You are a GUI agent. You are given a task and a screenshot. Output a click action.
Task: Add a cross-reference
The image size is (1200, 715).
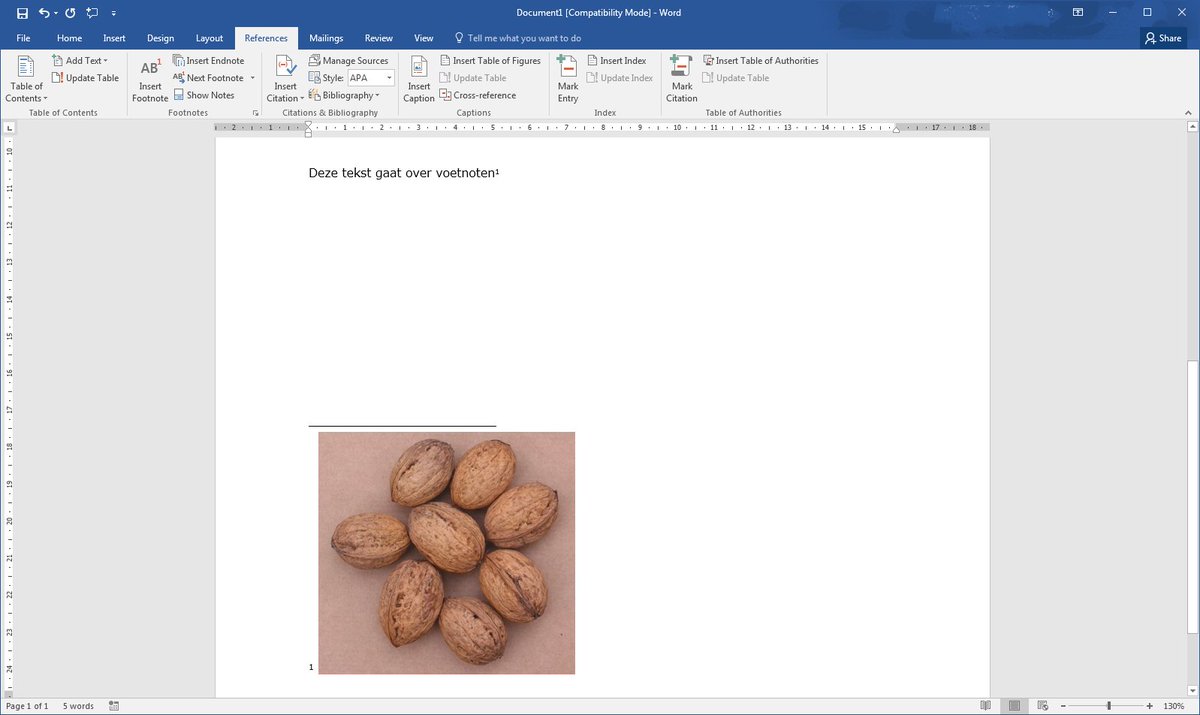point(478,95)
